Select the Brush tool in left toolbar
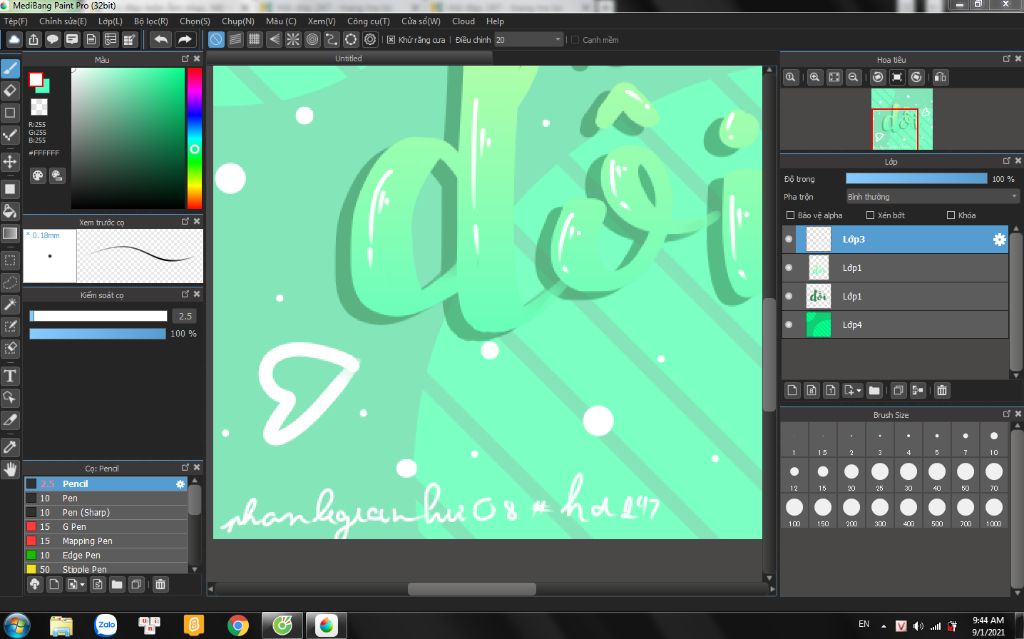1024x639 pixels. (10, 69)
